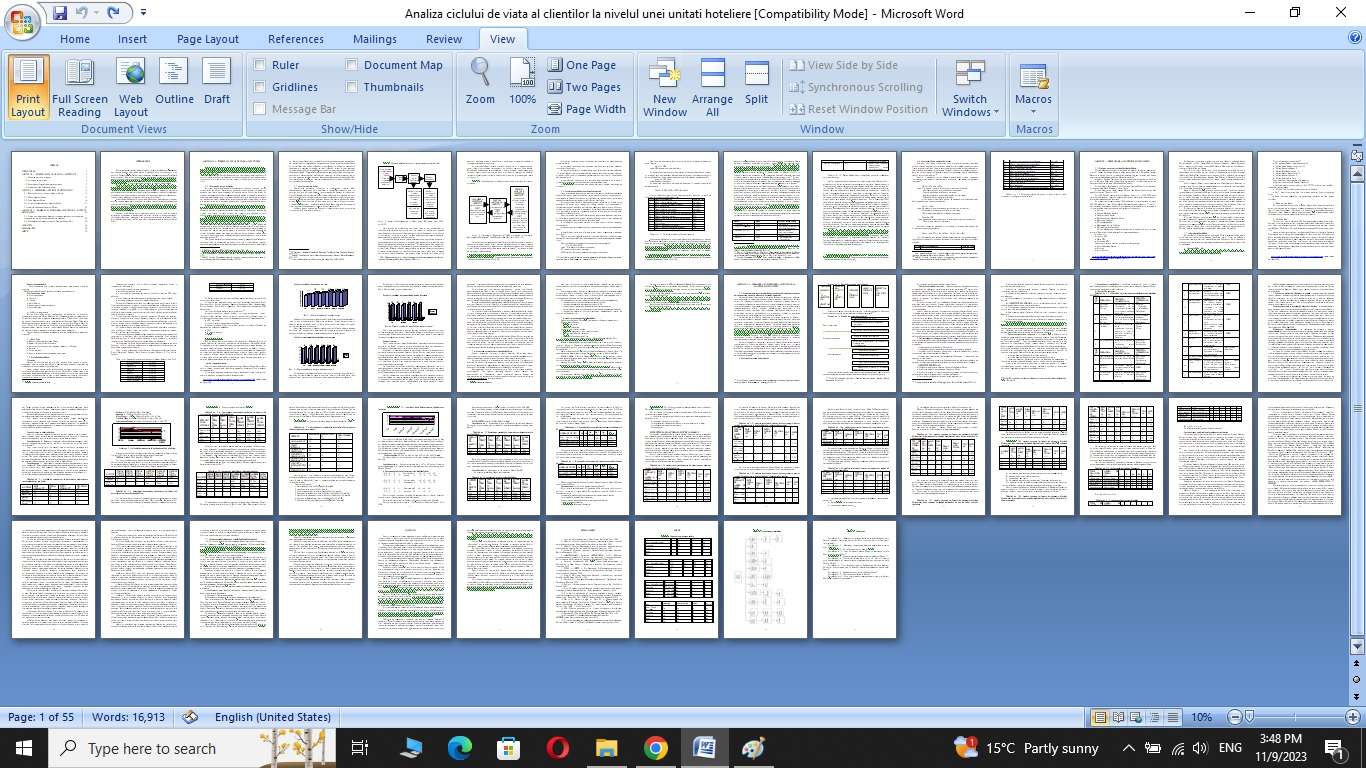This screenshot has width=1366, height=768.
Task: Open a New Window
Action: tap(665, 88)
